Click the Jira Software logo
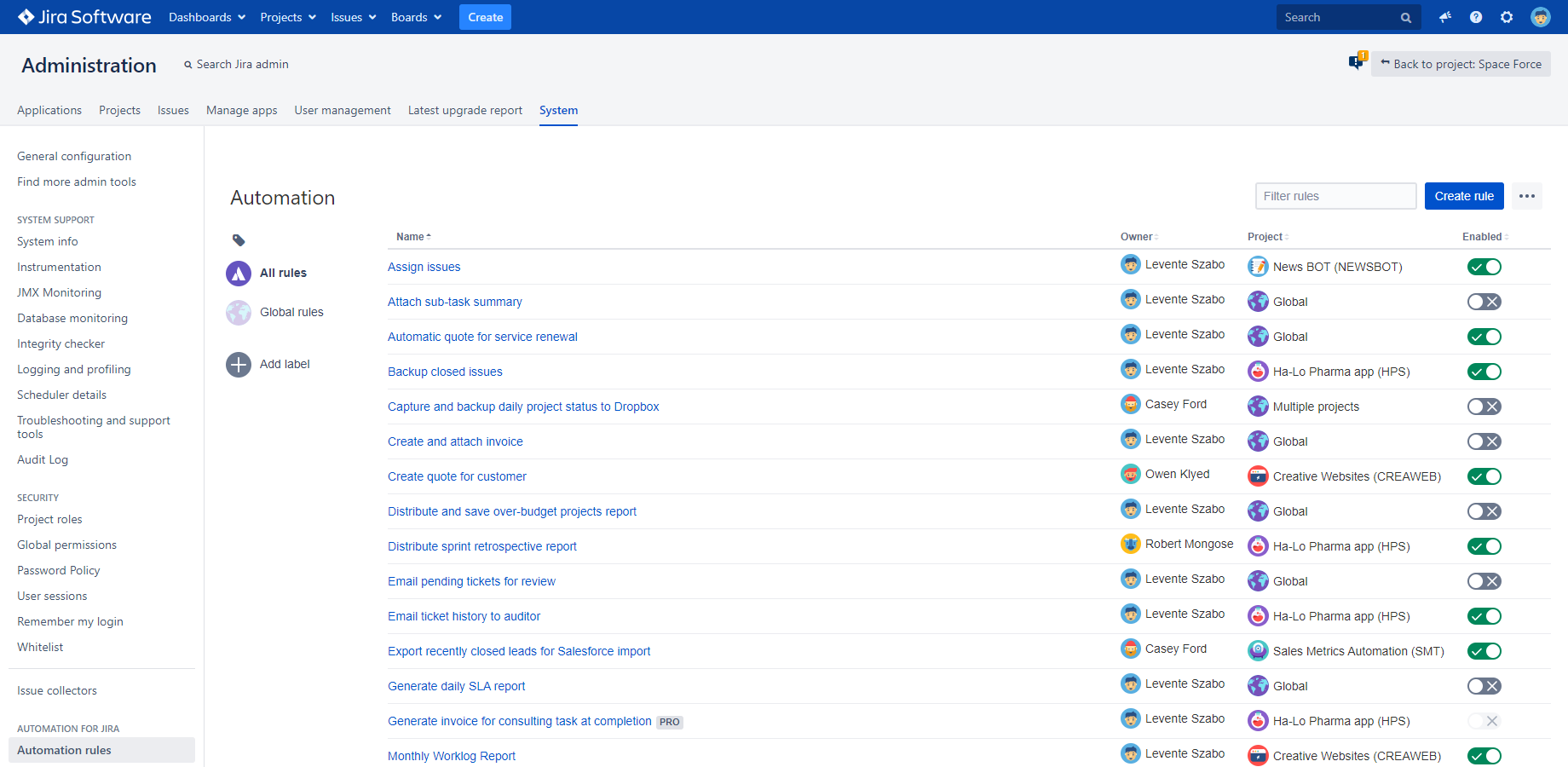The image size is (1568, 767). 84,17
